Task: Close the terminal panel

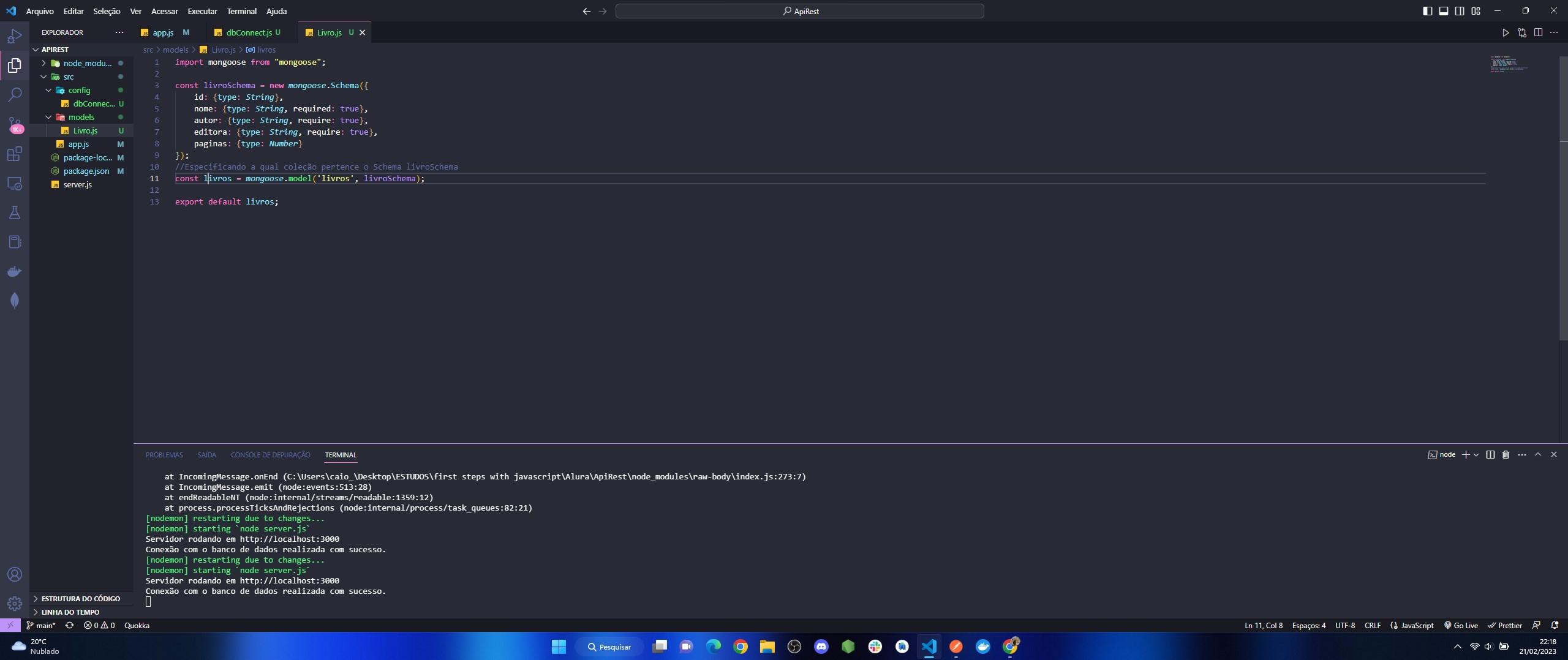Action: (1554, 454)
